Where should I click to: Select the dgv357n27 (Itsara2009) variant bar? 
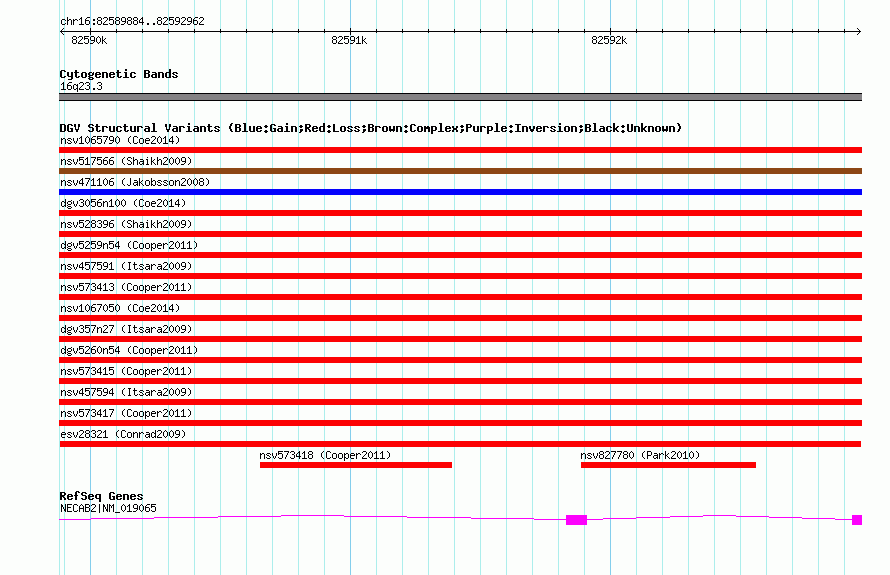(460, 339)
